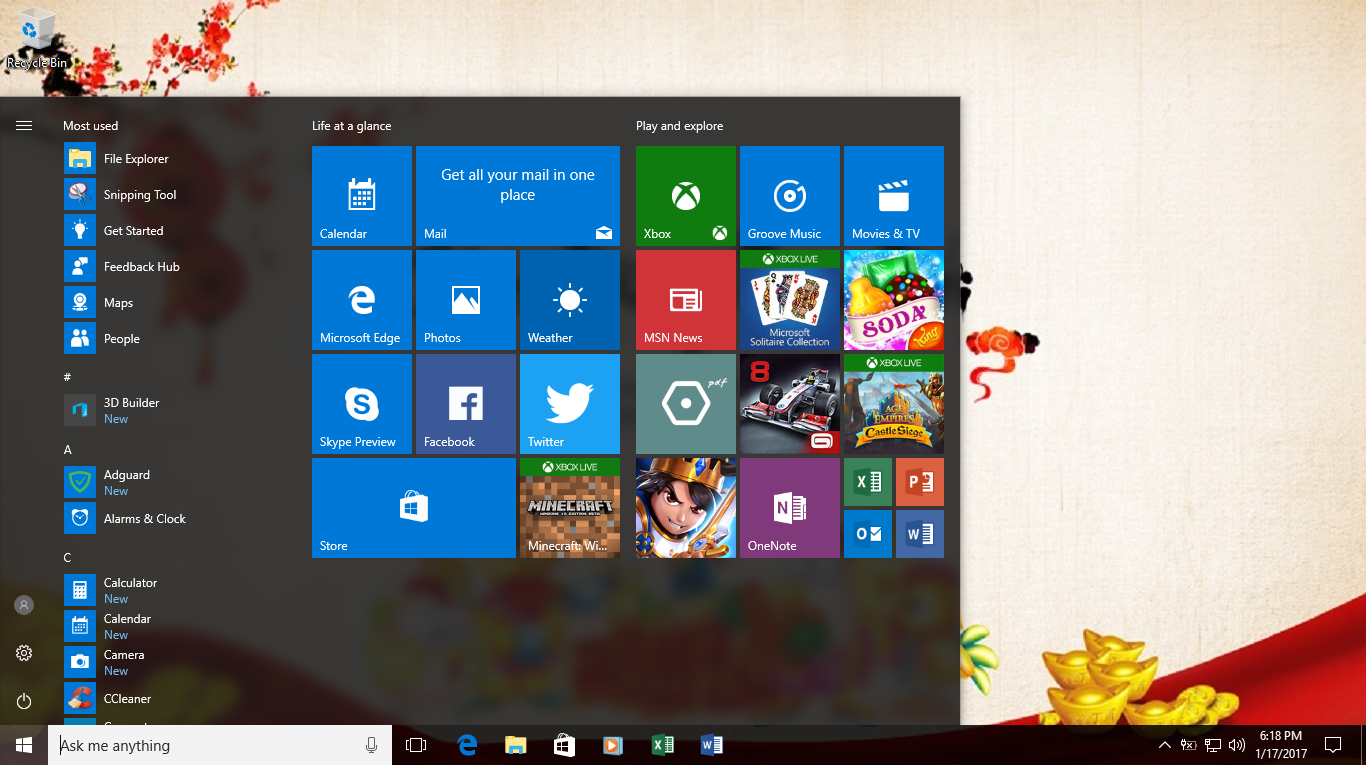Open the hexagon PDF app tile

click(686, 404)
